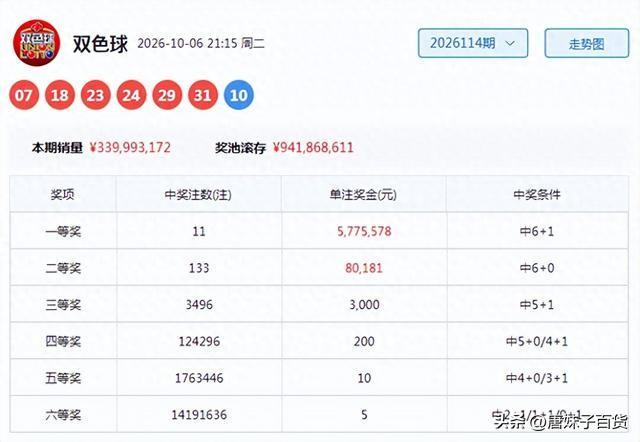Select the 二等奖 row label

coord(63,268)
